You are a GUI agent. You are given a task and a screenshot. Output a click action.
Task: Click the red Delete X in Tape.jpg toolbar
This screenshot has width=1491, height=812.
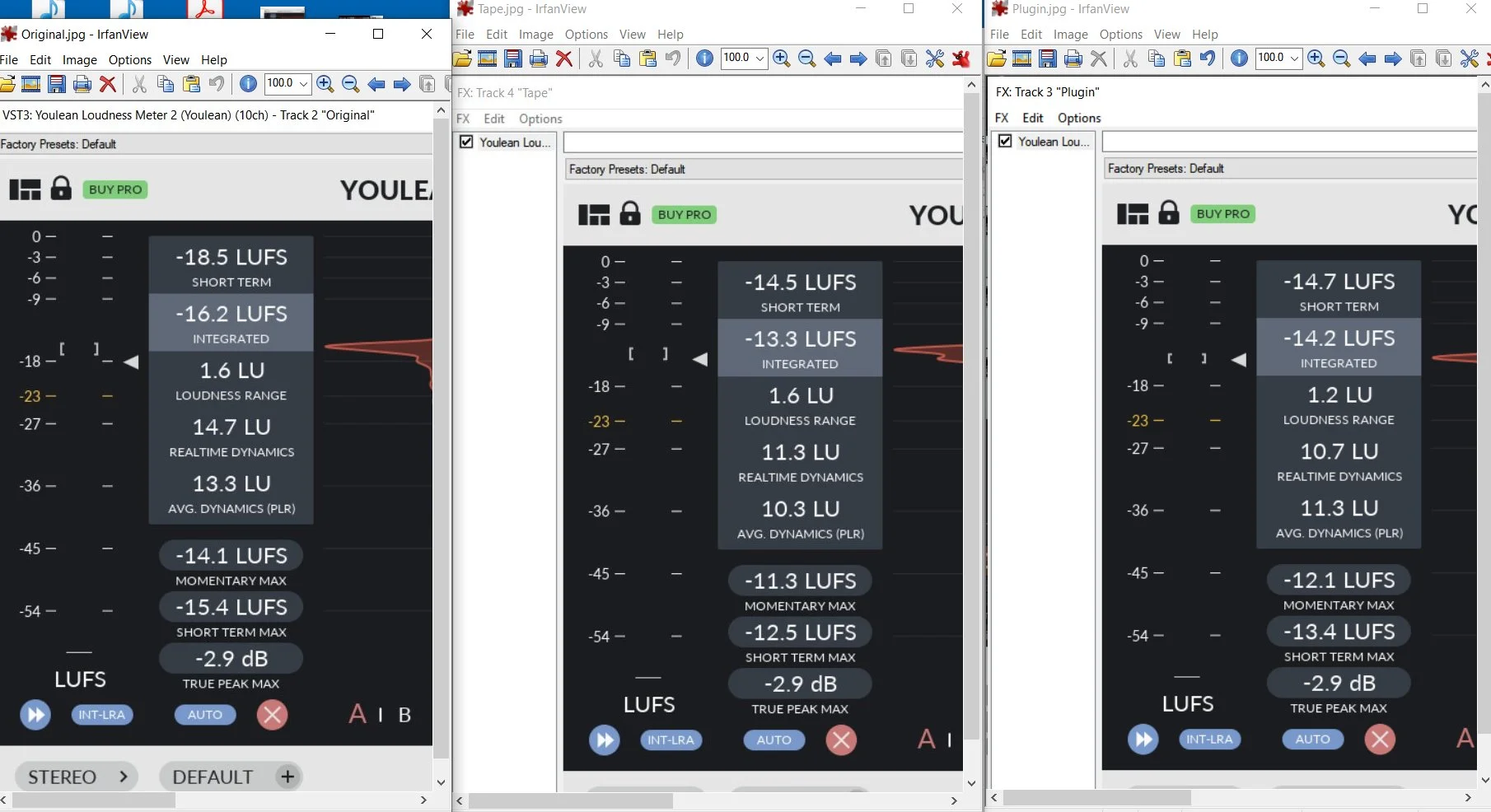click(564, 58)
